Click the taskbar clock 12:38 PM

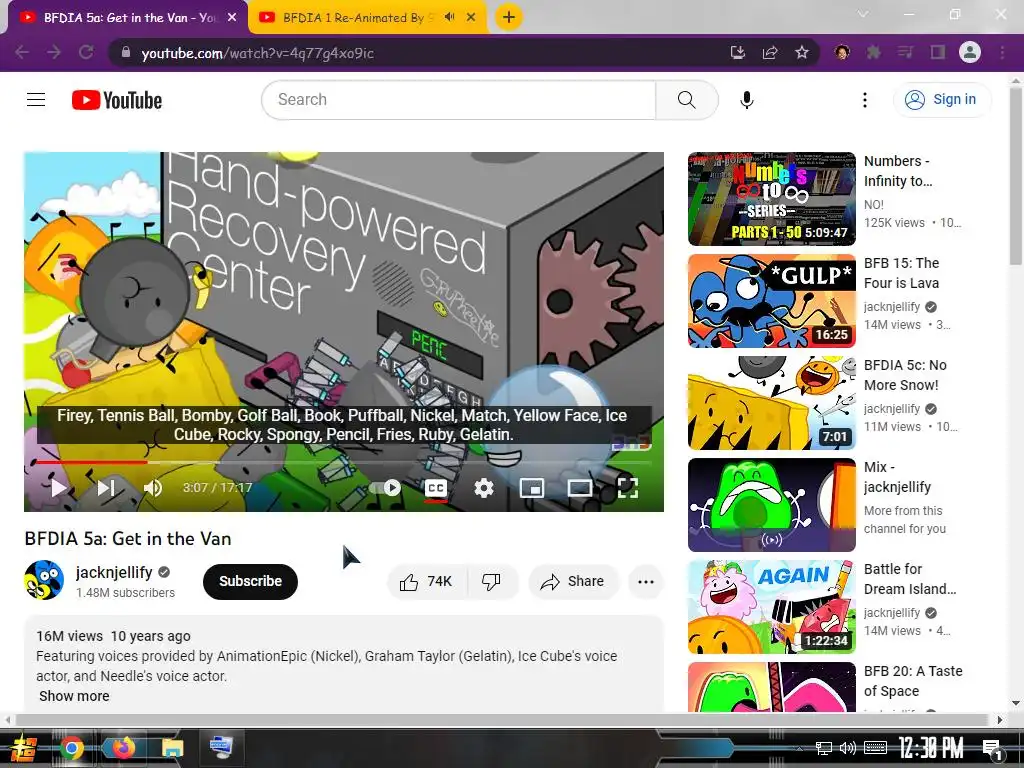click(931, 748)
